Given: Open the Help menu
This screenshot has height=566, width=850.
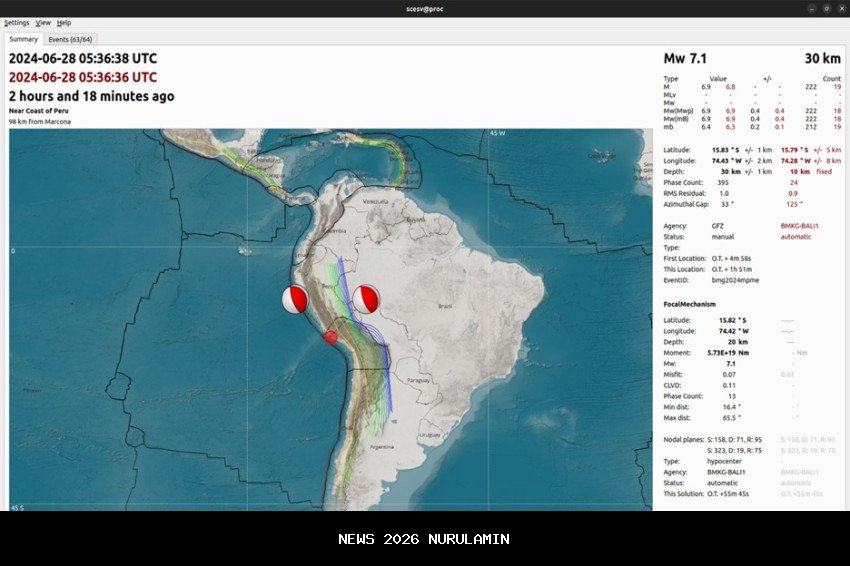Looking at the screenshot, I should (64, 22).
